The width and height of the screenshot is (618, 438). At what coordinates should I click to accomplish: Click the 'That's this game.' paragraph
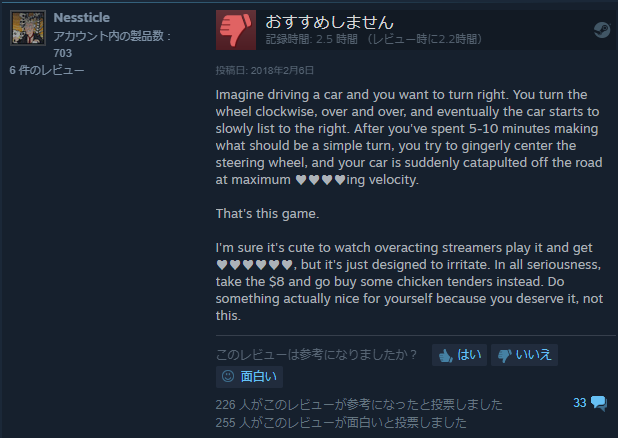tap(267, 214)
